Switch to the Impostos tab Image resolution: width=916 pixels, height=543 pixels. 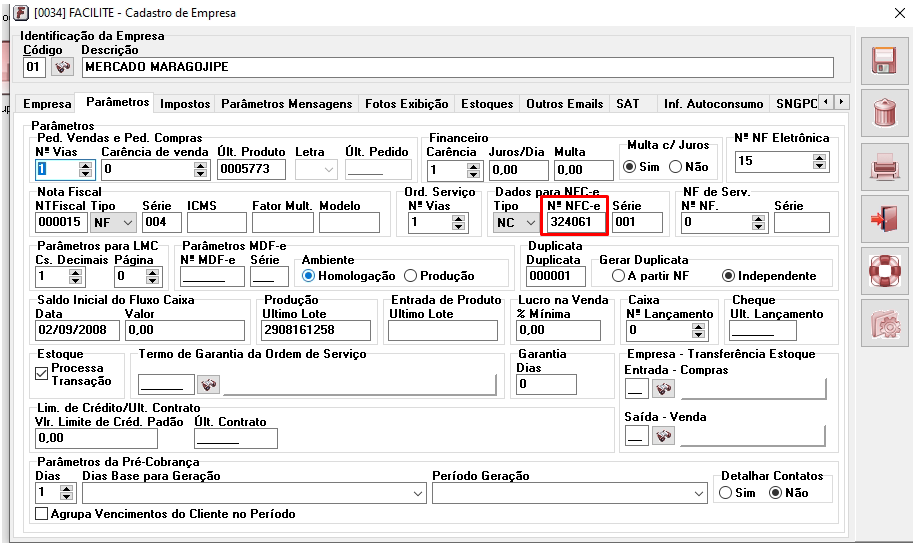[185, 104]
